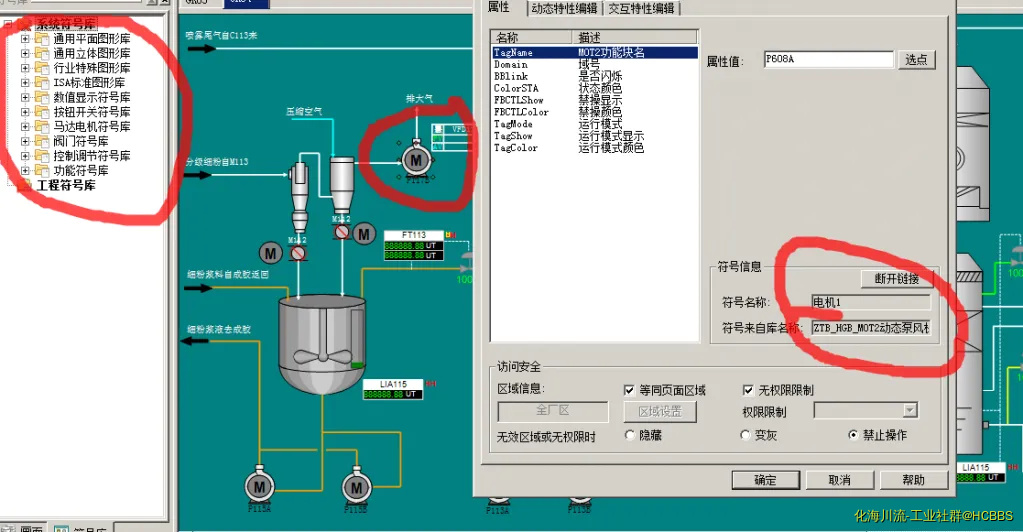1023x532 pixels.
Task: Select pump motor P115A below the tank
Action: [261, 486]
